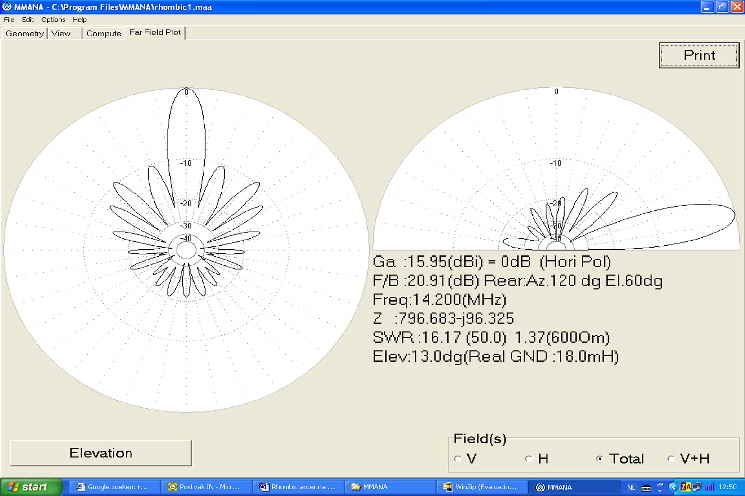The width and height of the screenshot is (745, 496).
Task: Close the MMANA window
Action: point(737,7)
